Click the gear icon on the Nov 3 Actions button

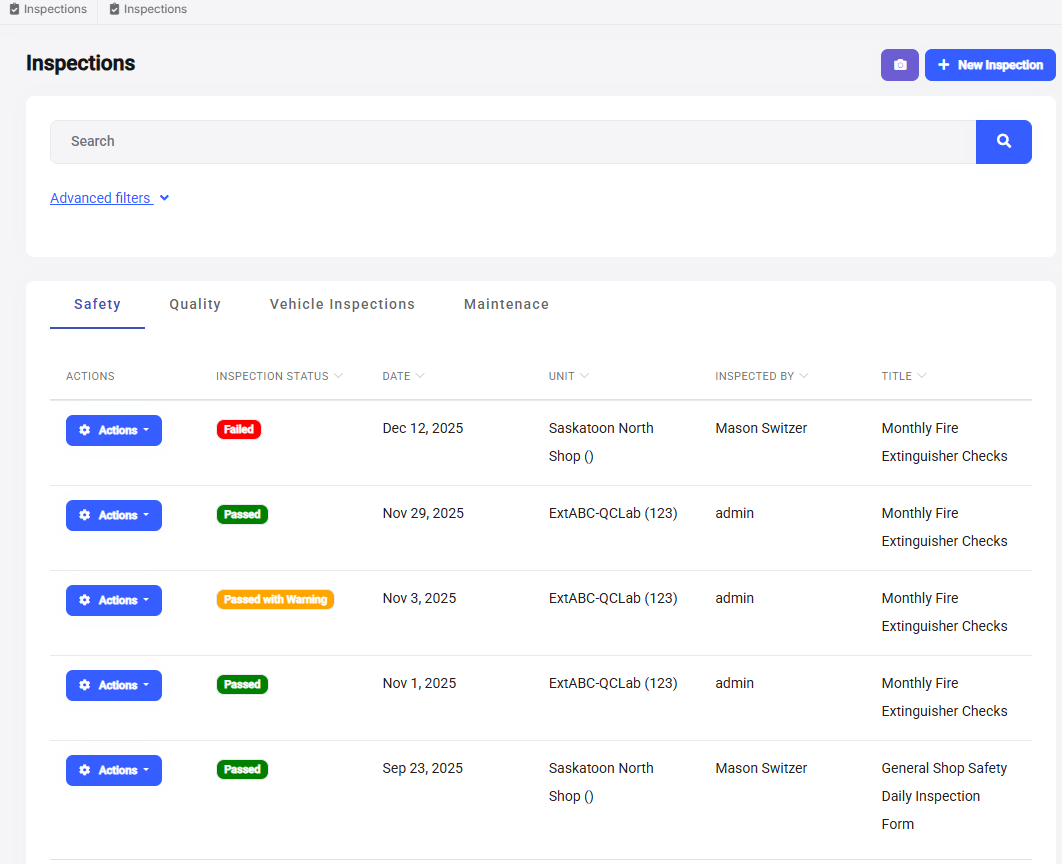point(85,600)
